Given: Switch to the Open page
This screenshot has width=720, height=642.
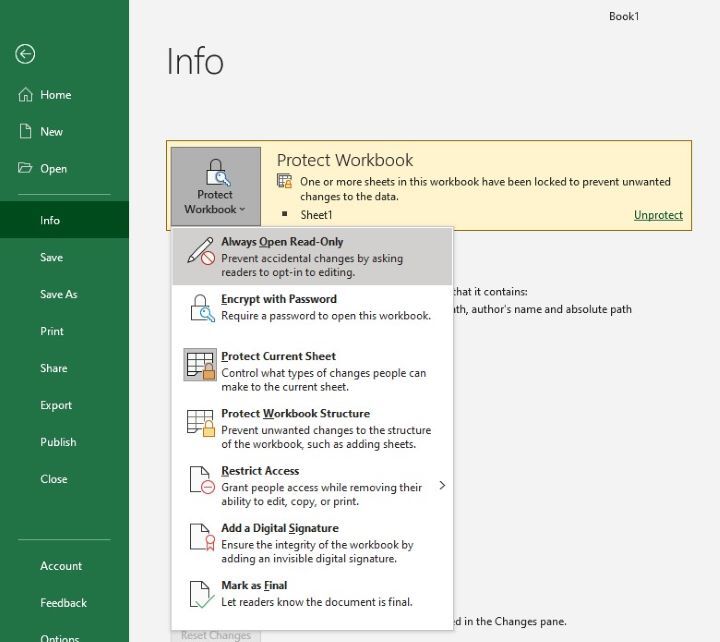Looking at the screenshot, I should pos(64,169).
